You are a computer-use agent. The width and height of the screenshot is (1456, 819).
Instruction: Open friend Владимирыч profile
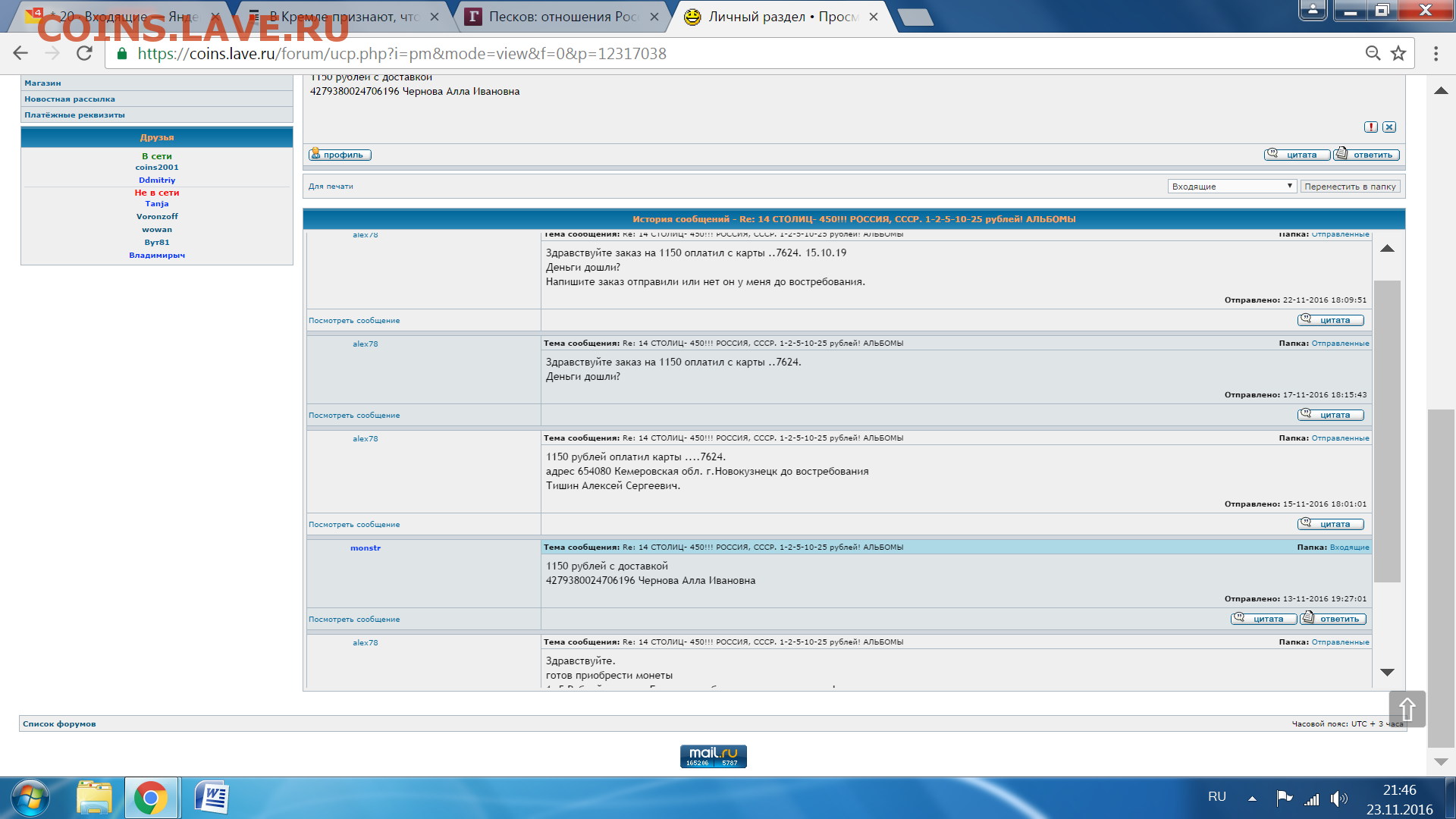[x=157, y=255]
